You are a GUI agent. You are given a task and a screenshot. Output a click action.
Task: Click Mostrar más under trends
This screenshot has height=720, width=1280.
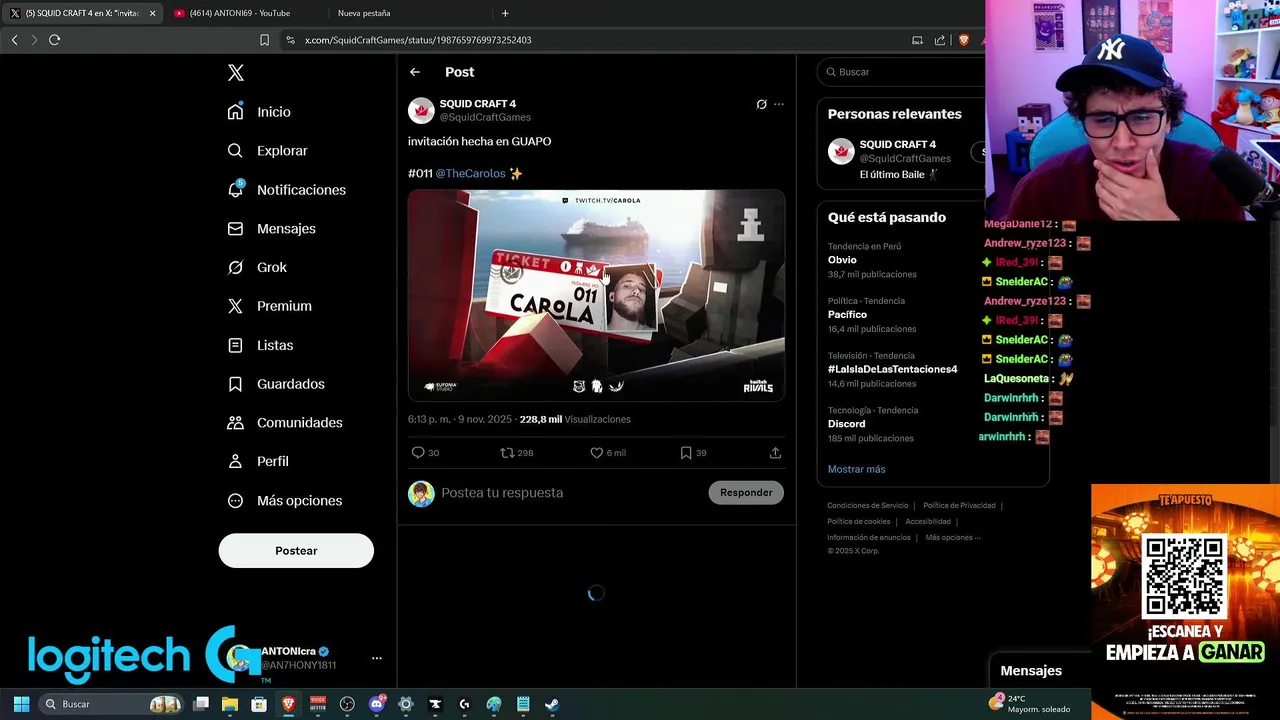coord(856,469)
